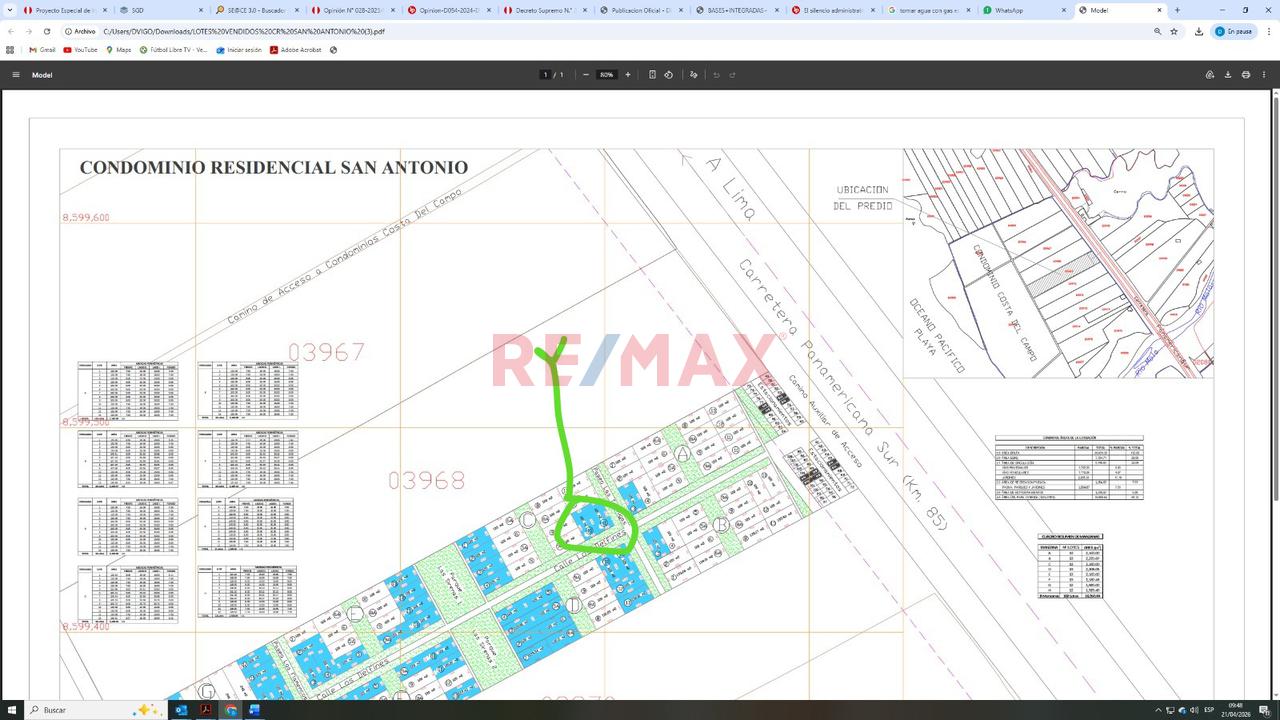Screen dimensions: 1280x720
Task: Open Adobe Acrobat bookmark
Action: [x=296, y=49]
